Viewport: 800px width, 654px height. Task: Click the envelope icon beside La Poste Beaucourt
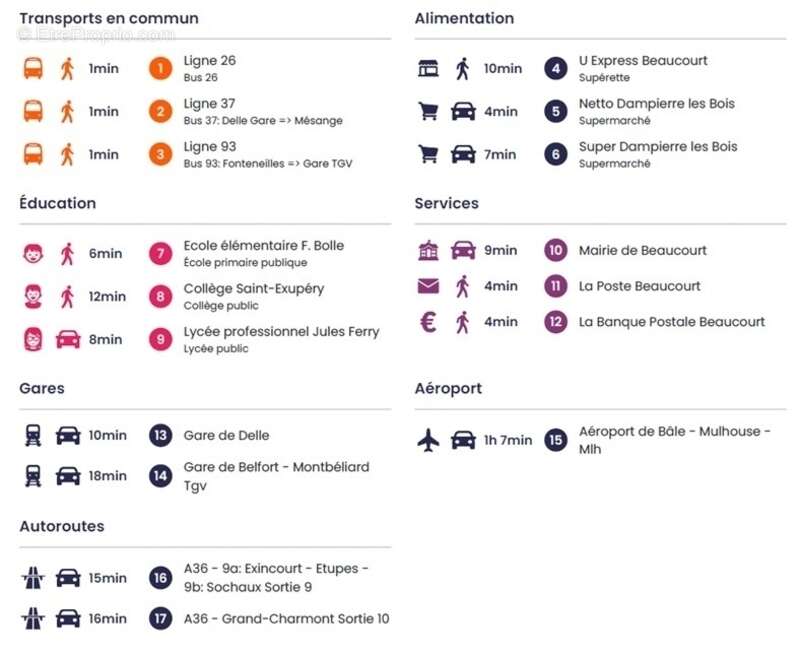(x=428, y=286)
